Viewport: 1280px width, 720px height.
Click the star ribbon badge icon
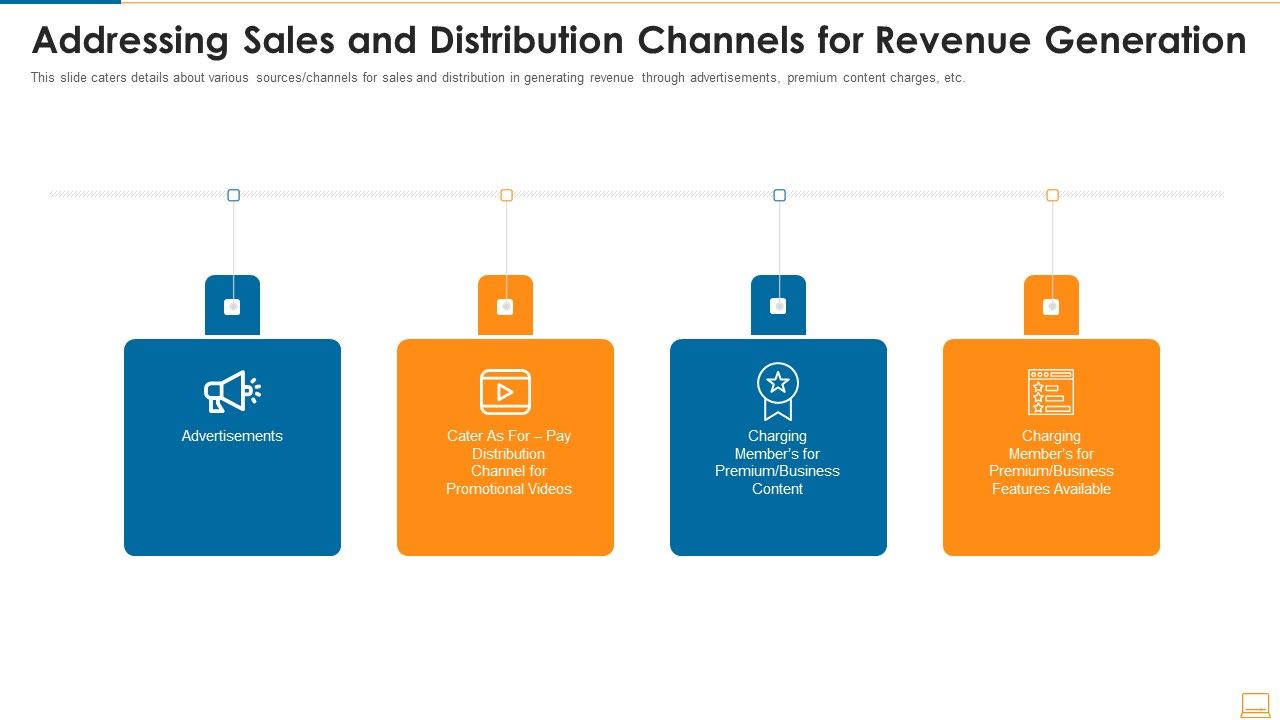click(x=778, y=392)
